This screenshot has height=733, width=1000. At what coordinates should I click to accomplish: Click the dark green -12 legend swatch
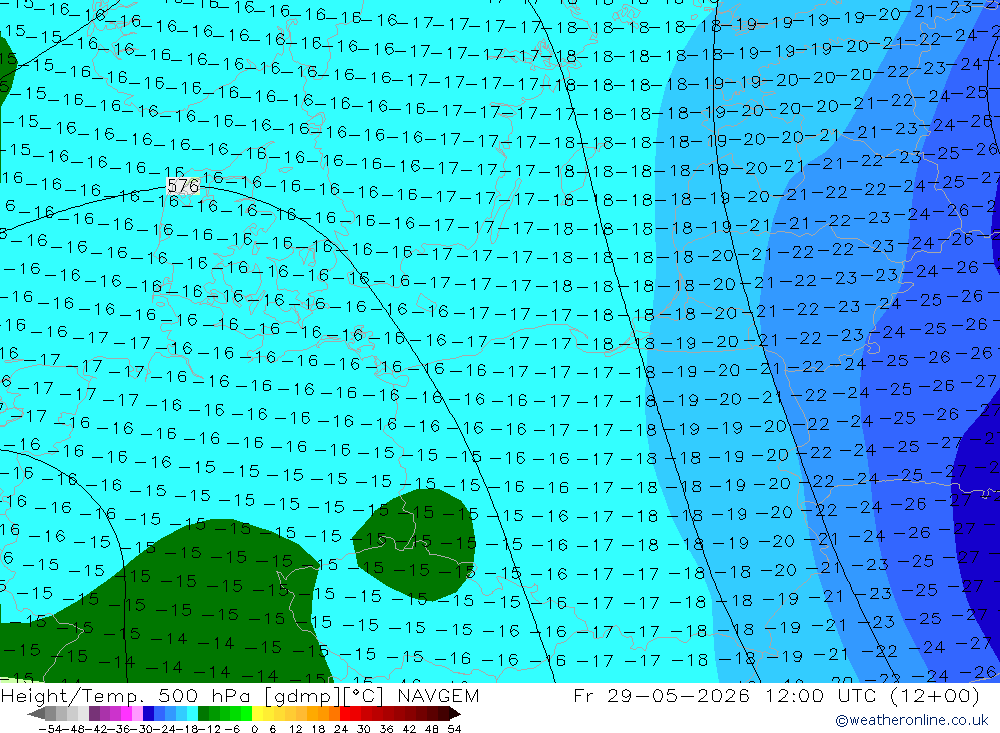(x=203, y=714)
